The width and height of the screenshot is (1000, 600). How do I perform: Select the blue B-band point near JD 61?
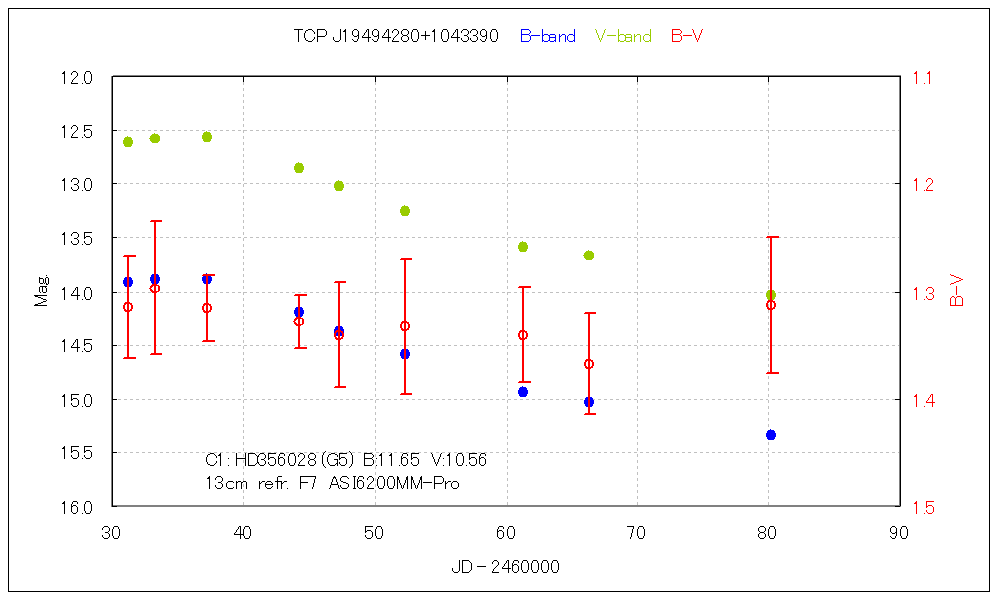coord(523,392)
